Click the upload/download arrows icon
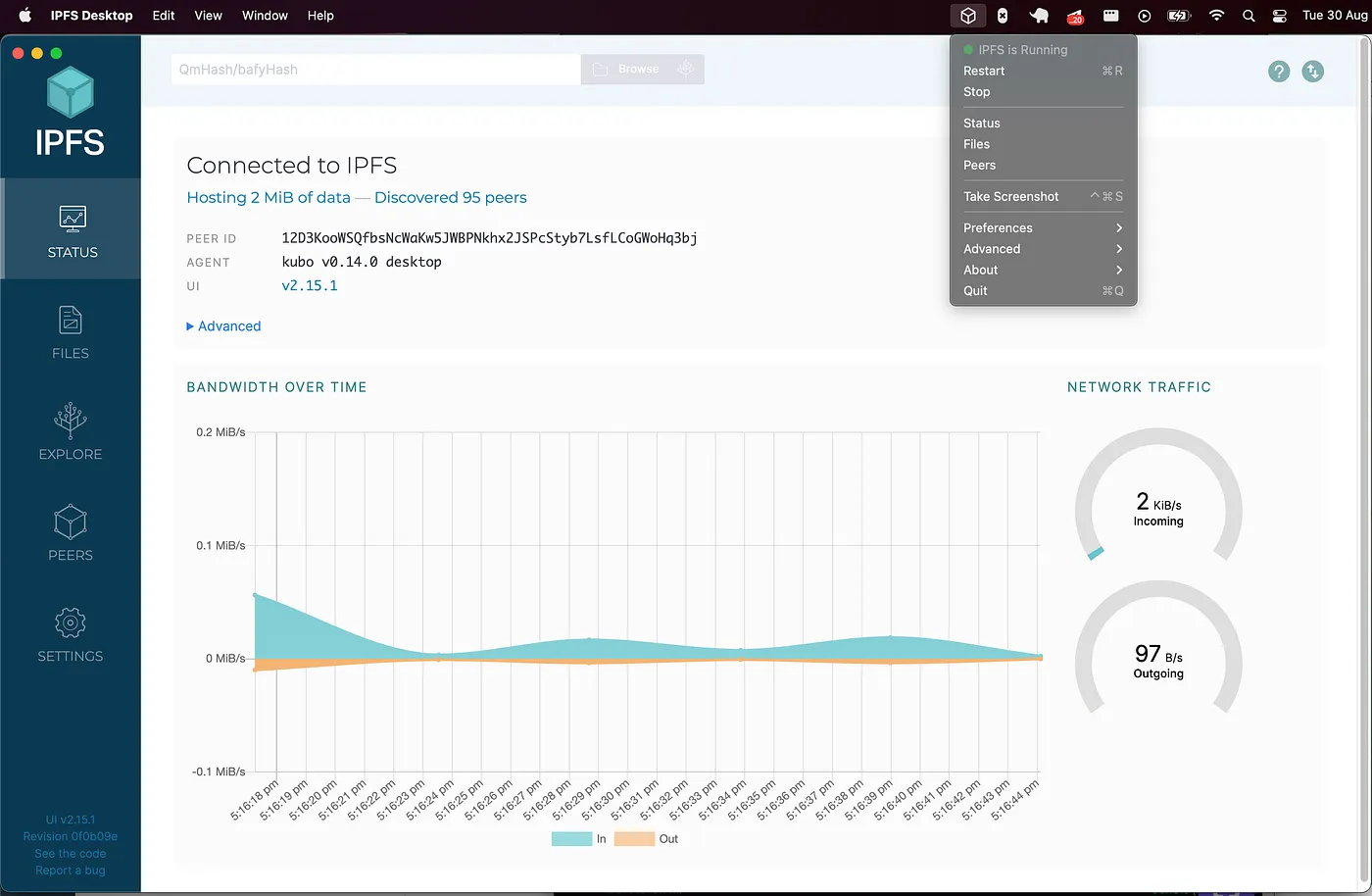Screen dimensions: 1372x896 [1313, 71]
